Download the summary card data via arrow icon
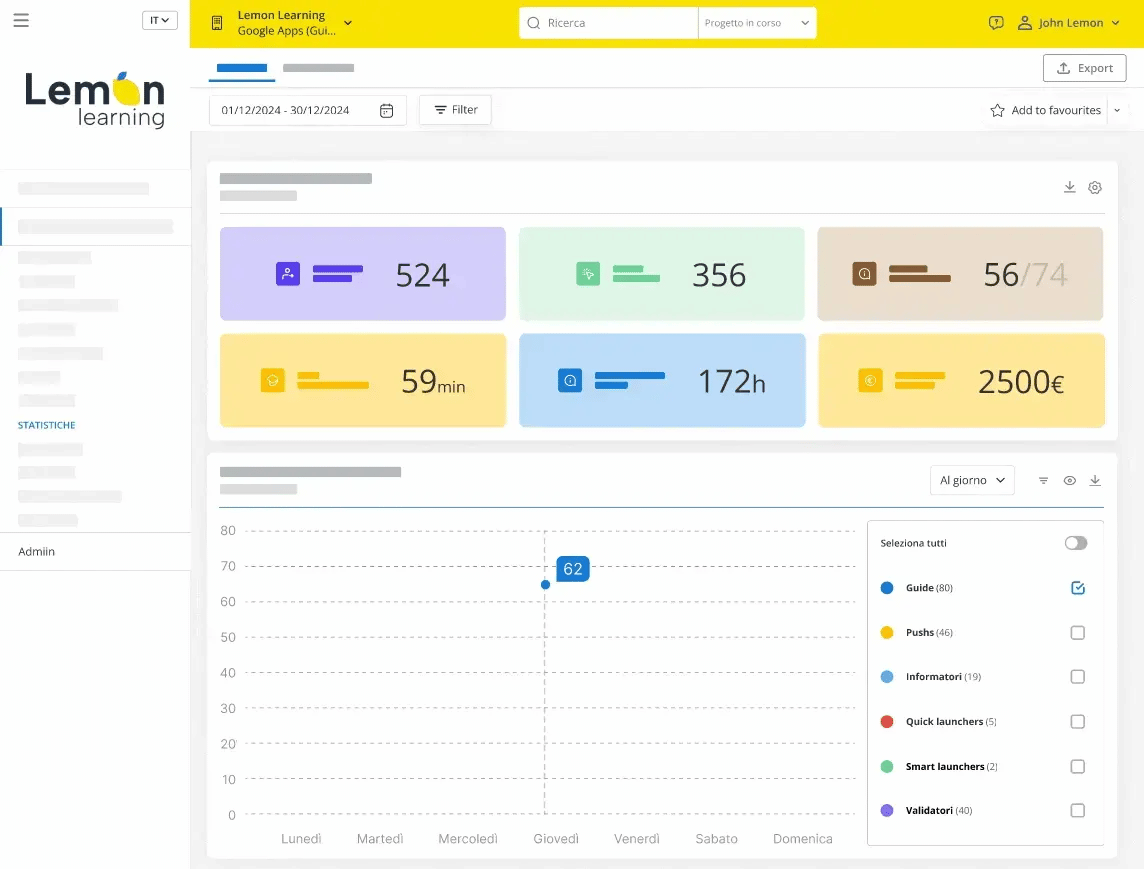This screenshot has width=1144, height=869. coord(1070,188)
